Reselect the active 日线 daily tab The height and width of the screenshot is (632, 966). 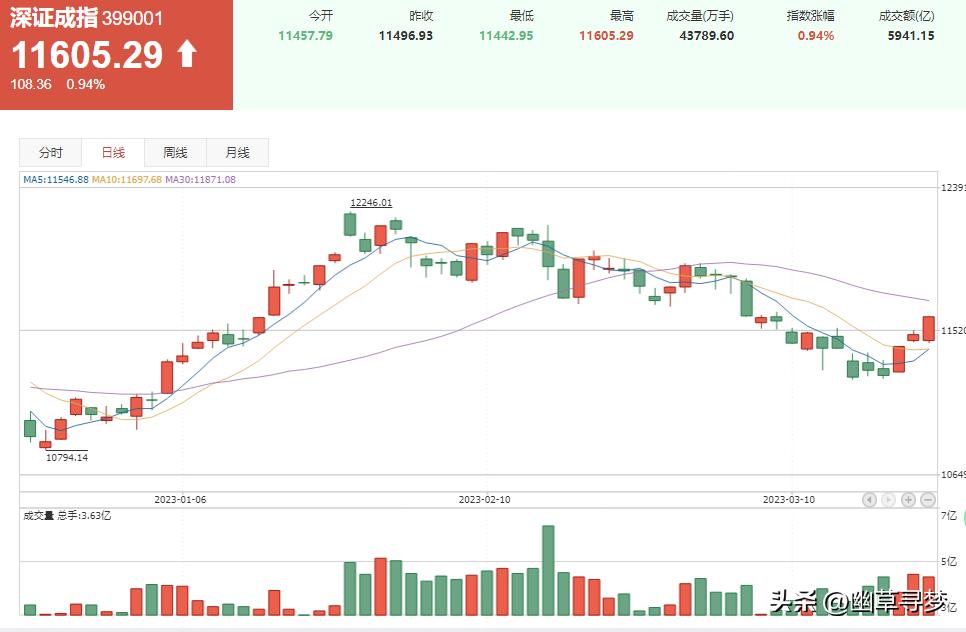(112, 152)
